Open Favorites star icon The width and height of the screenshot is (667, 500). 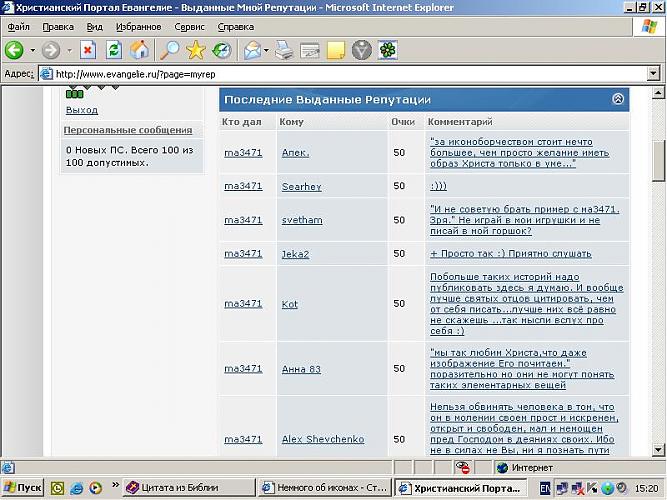pyautogui.click(x=196, y=49)
